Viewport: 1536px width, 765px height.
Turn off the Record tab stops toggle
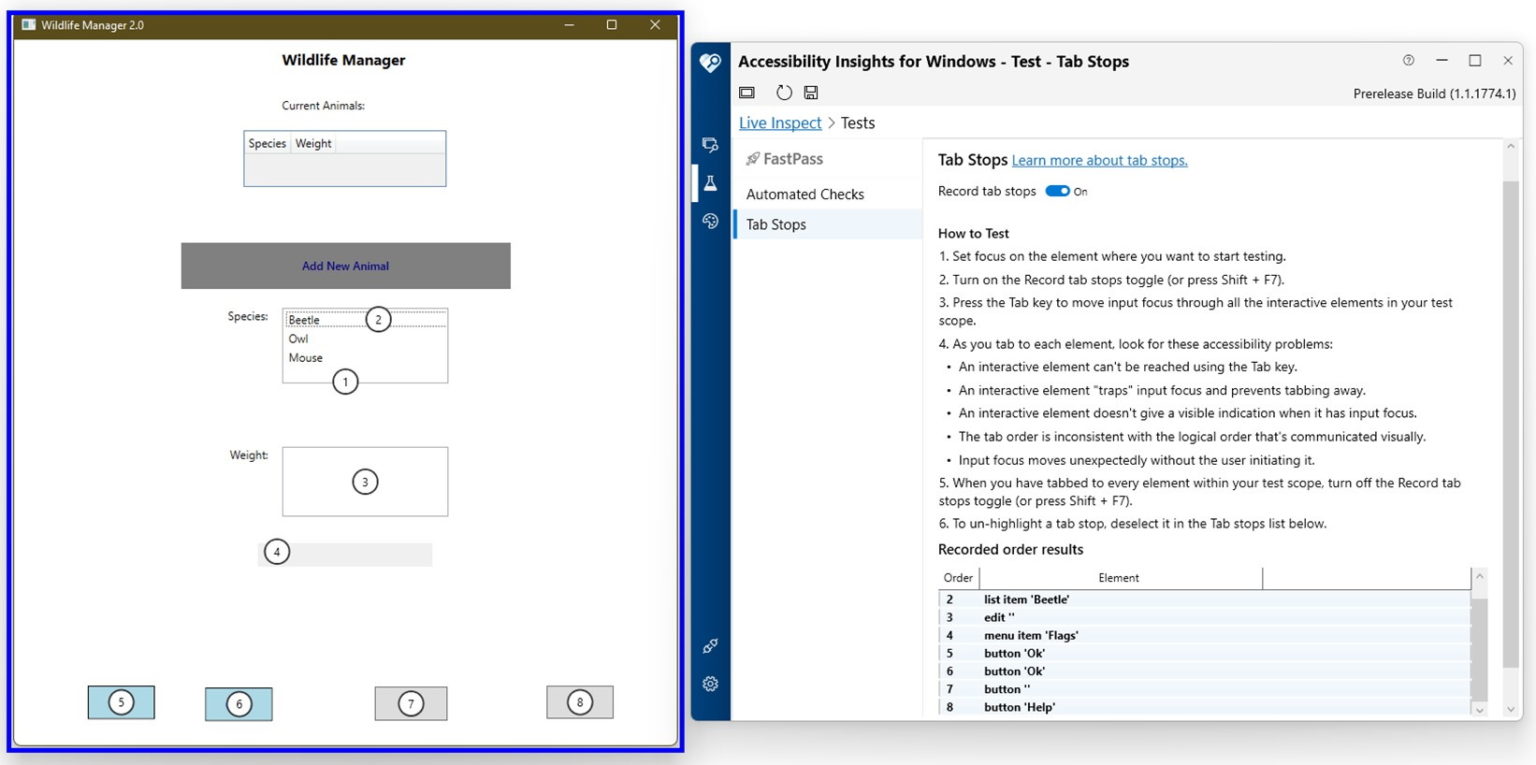tap(1058, 191)
